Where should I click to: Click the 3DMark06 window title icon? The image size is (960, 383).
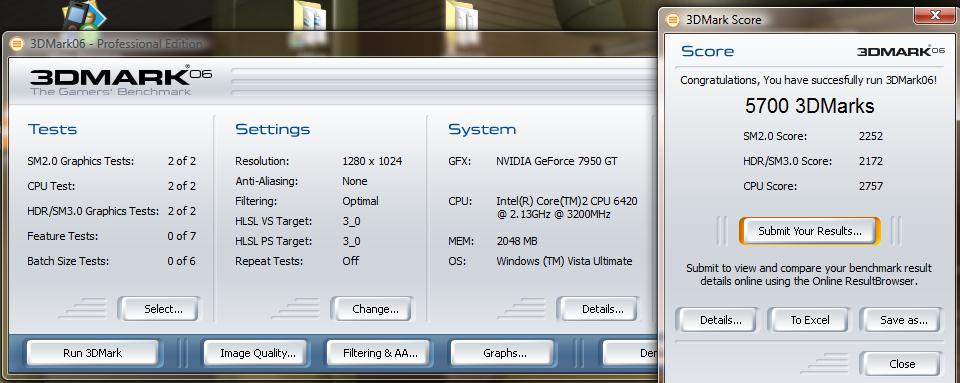(17, 44)
